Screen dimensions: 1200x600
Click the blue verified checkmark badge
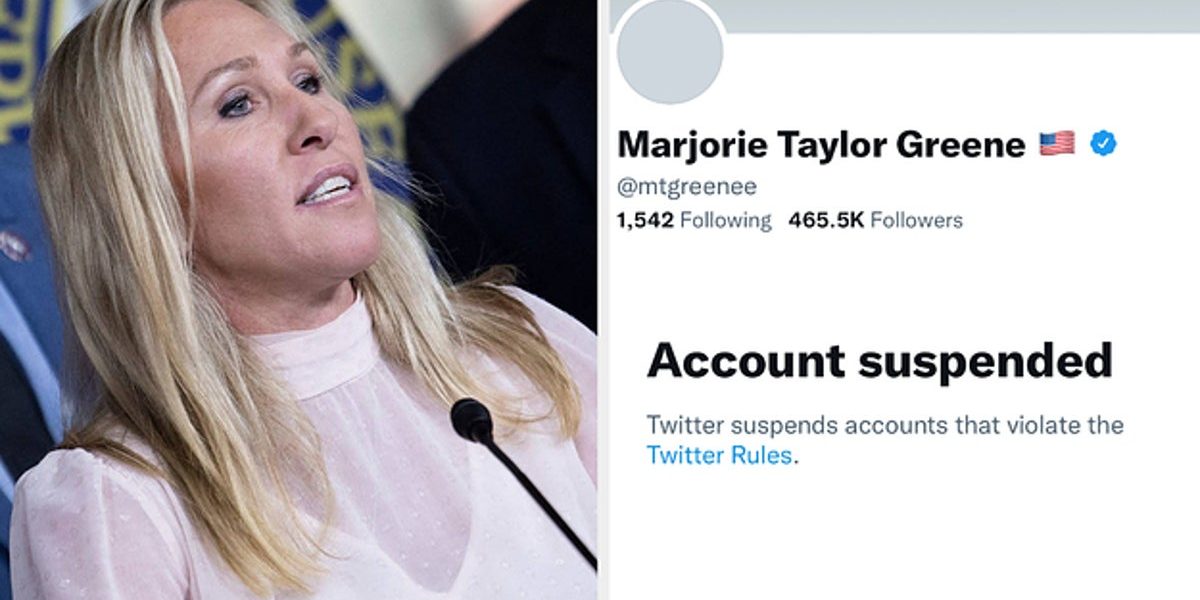pyautogui.click(x=1103, y=143)
